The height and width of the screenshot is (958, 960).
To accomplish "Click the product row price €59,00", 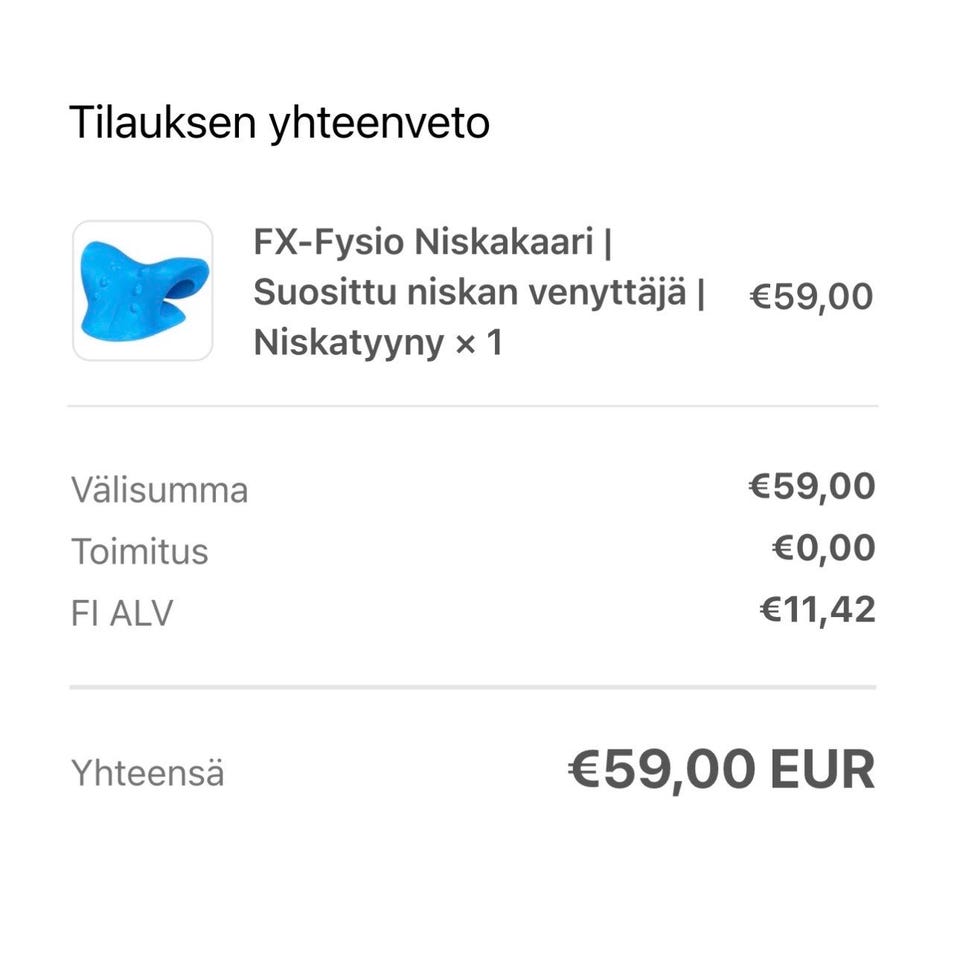I will pos(811,296).
